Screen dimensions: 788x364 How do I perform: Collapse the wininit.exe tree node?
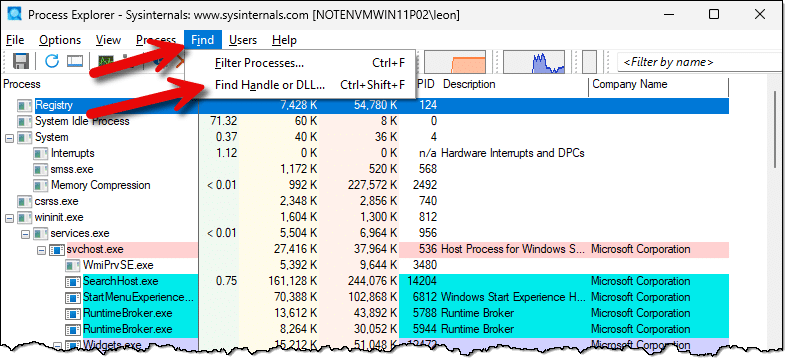[x=9, y=218]
